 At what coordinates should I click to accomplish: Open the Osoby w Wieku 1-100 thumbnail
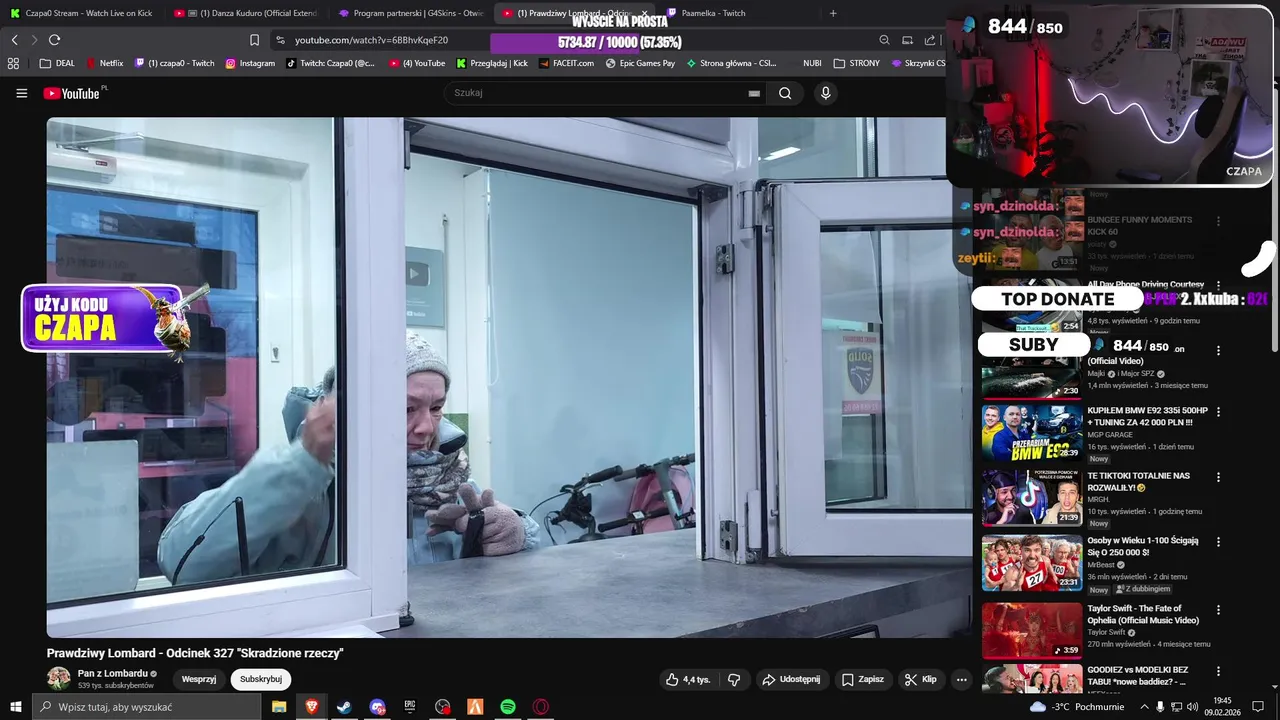tap(1031, 563)
